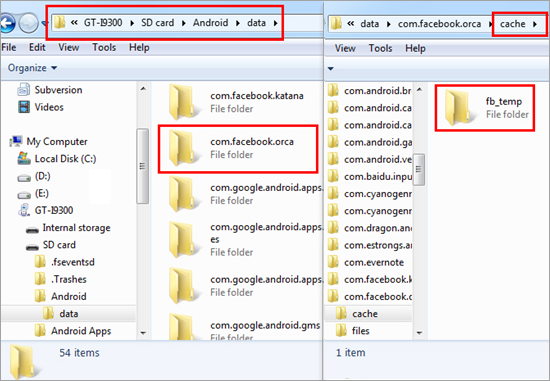Select GT-I9300 device in tree

point(46,210)
